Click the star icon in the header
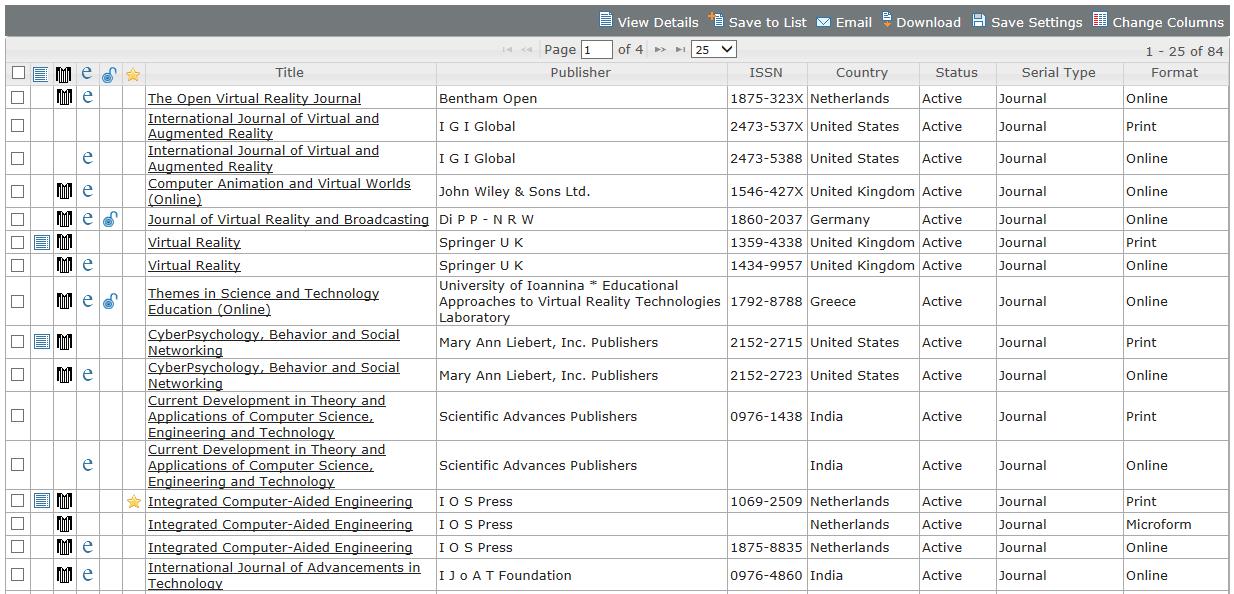 [133, 74]
